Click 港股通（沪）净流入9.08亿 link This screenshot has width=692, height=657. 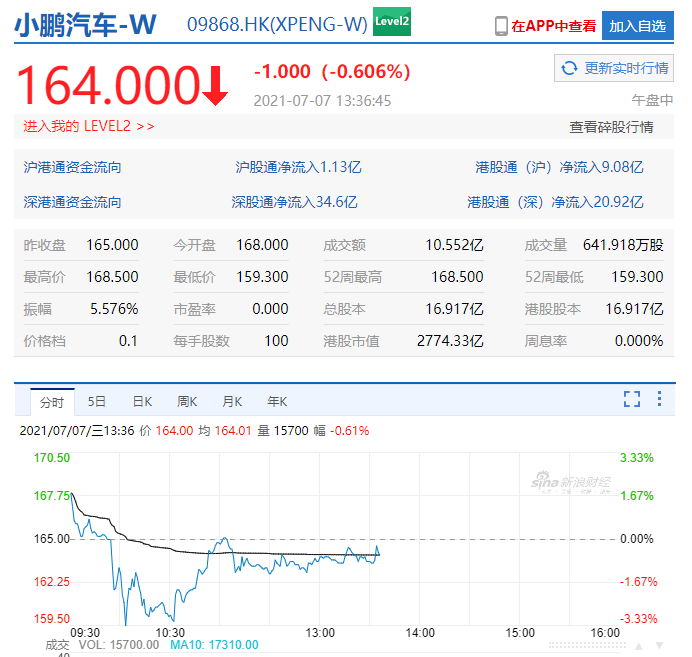tap(559, 167)
